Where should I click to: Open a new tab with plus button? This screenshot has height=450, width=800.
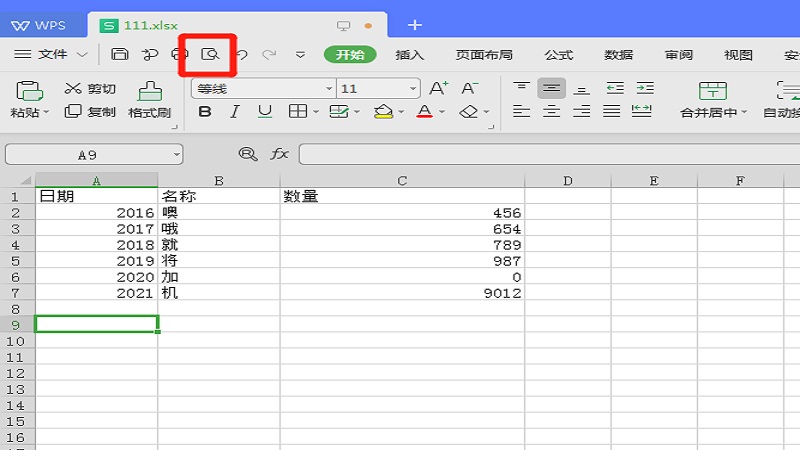pos(415,25)
